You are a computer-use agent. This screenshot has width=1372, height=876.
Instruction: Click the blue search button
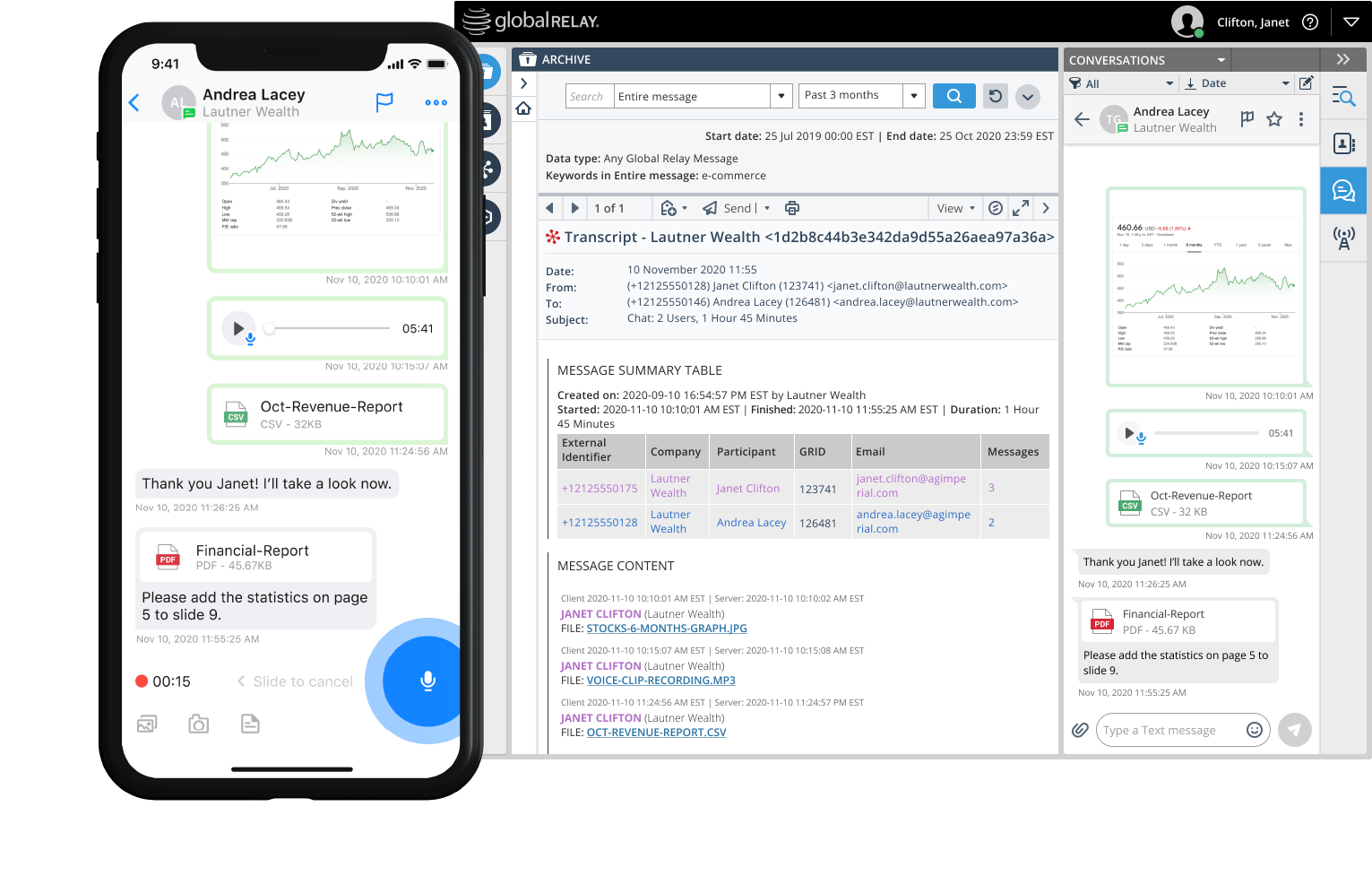tap(953, 95)
